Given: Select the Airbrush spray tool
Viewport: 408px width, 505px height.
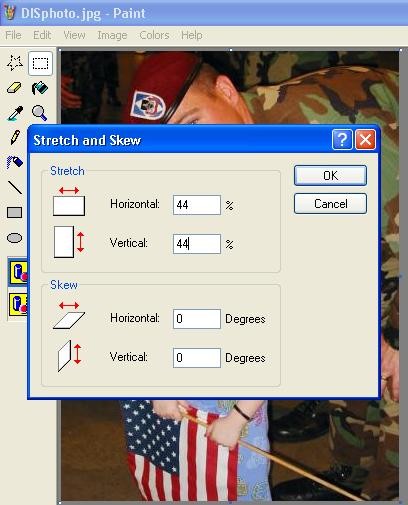Looking at the screenshot, I should click(15, 162).
